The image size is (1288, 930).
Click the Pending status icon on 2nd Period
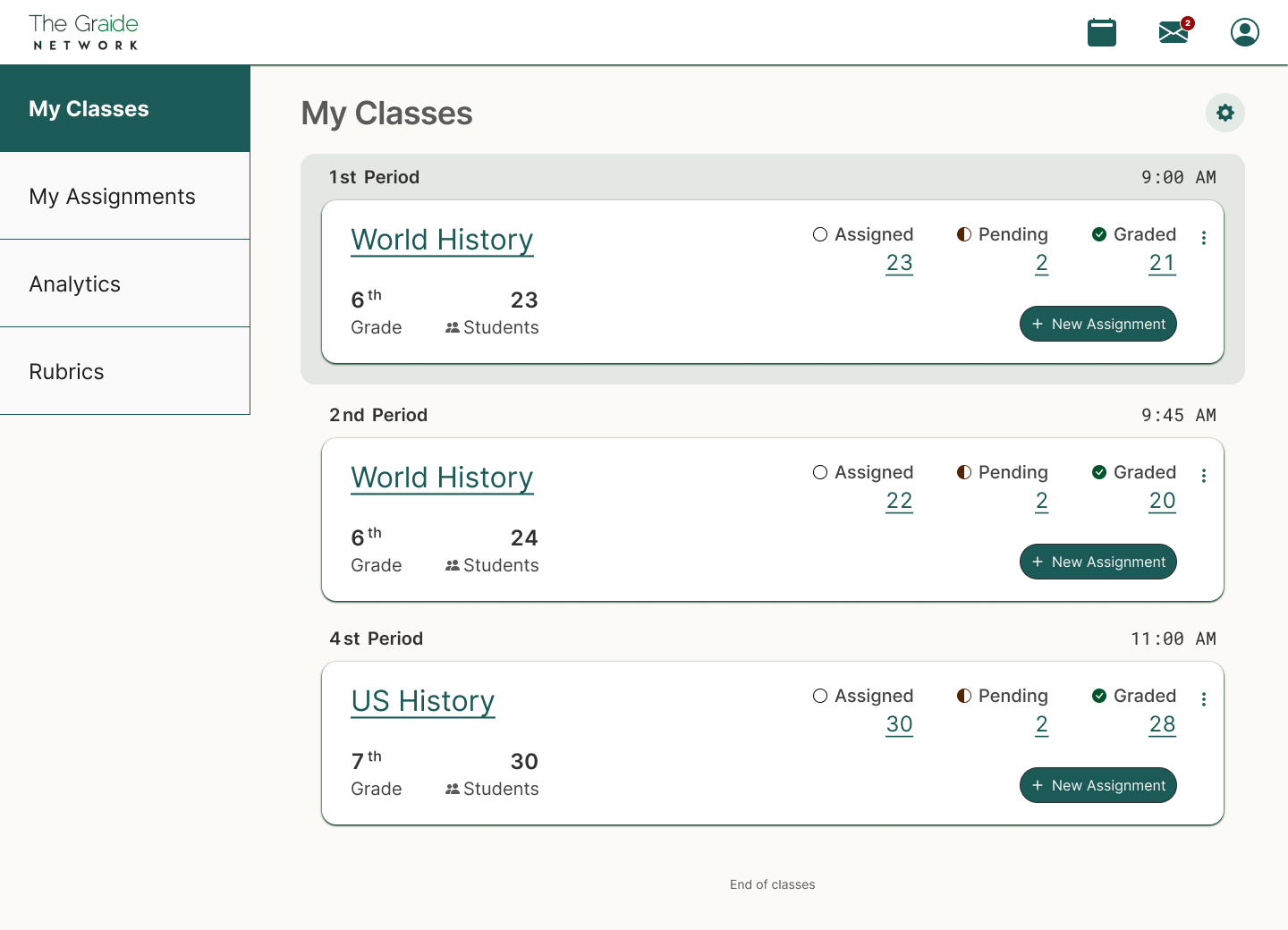[x=963, y=472]
